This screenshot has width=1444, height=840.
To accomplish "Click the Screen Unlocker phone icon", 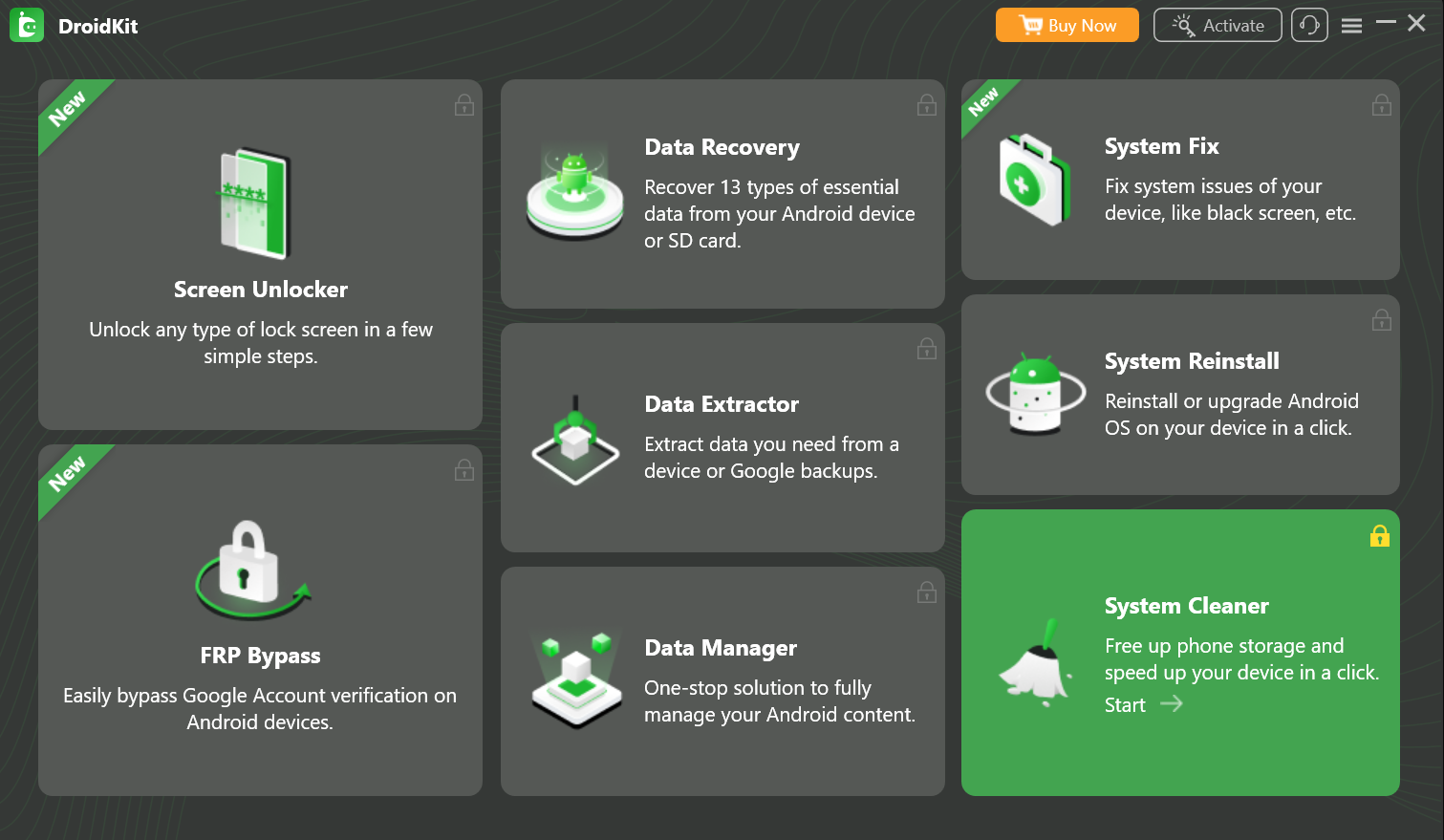I will (254, 203).
